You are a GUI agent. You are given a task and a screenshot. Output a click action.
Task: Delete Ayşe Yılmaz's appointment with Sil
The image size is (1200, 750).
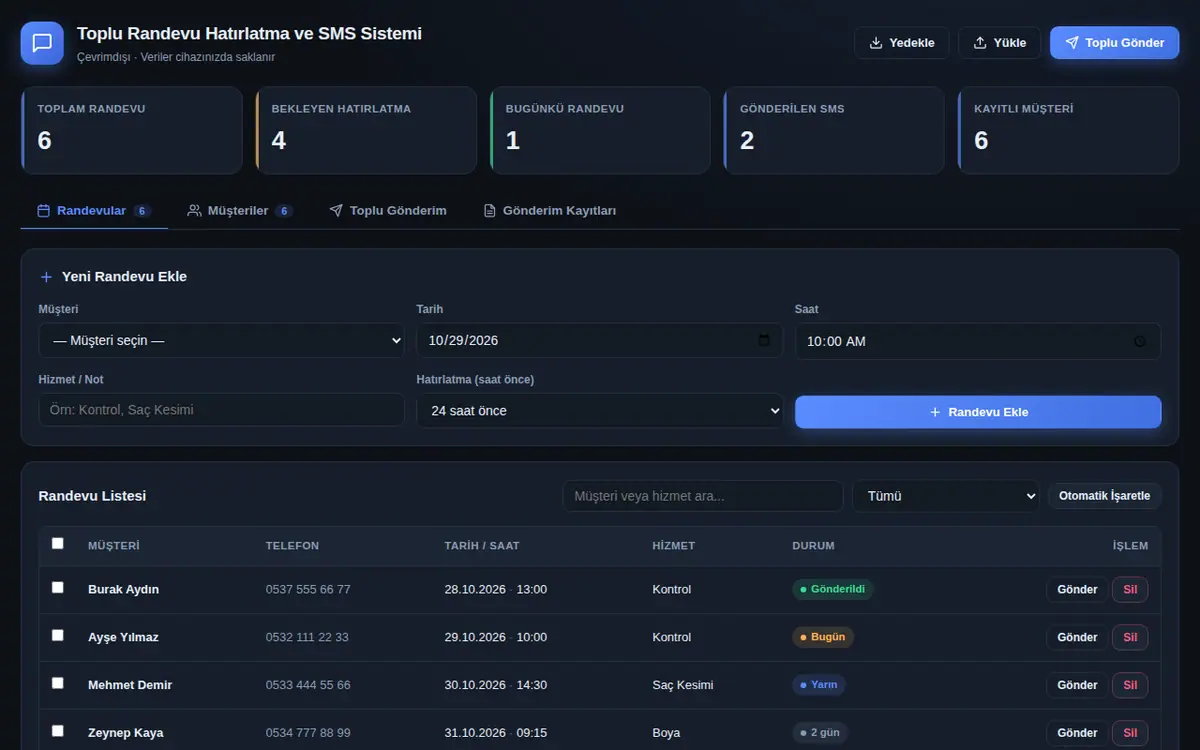click(x=1130, y=637)
